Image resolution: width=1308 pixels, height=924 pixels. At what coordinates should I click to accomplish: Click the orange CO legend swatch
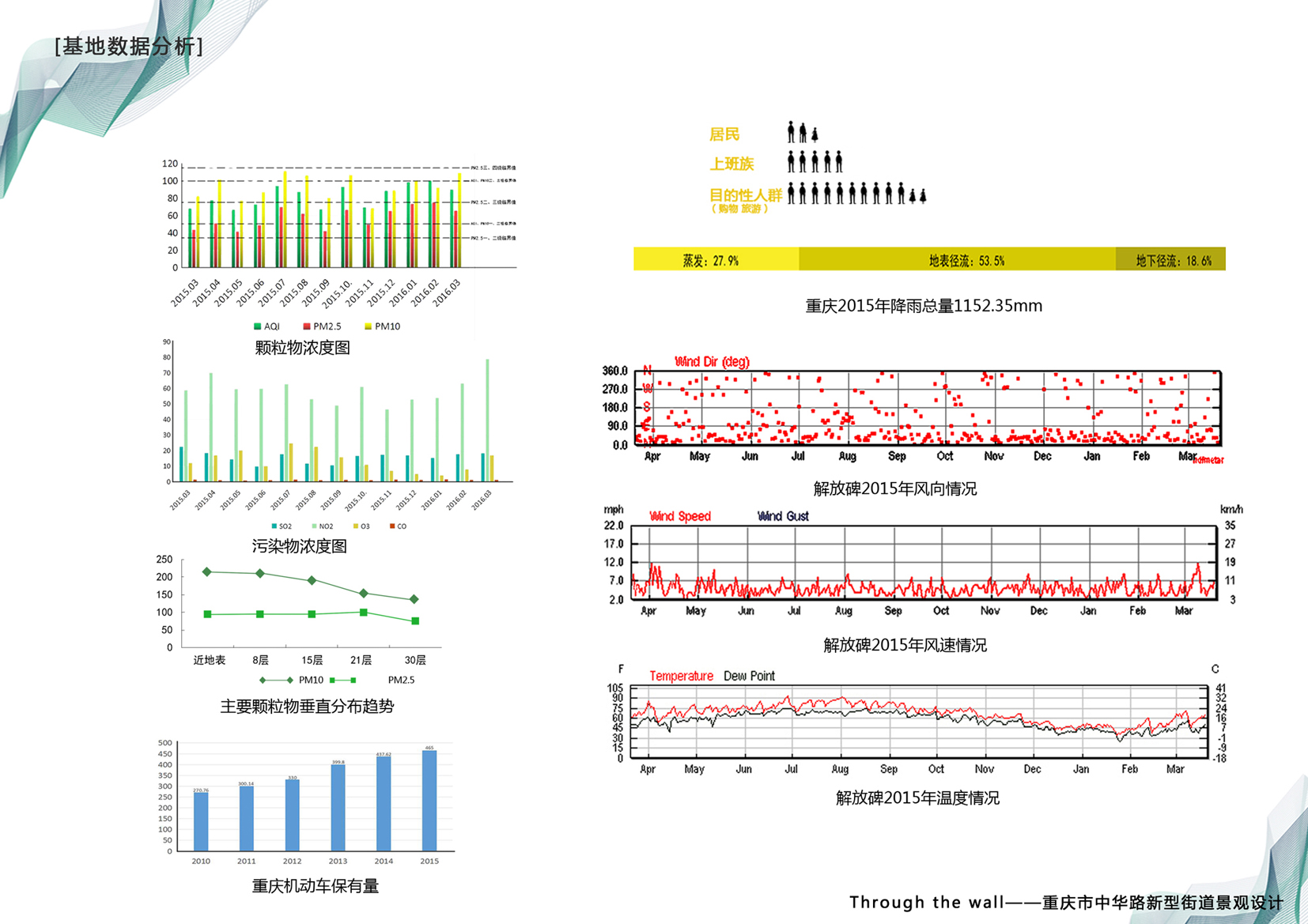[392, 526]
